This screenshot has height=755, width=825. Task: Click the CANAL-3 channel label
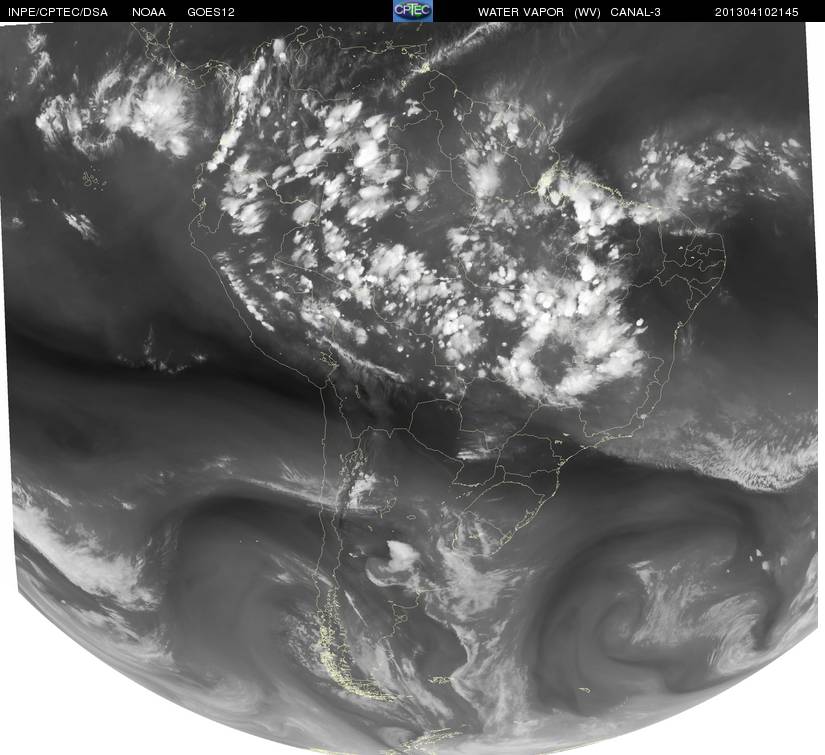(x=635, y=12)
